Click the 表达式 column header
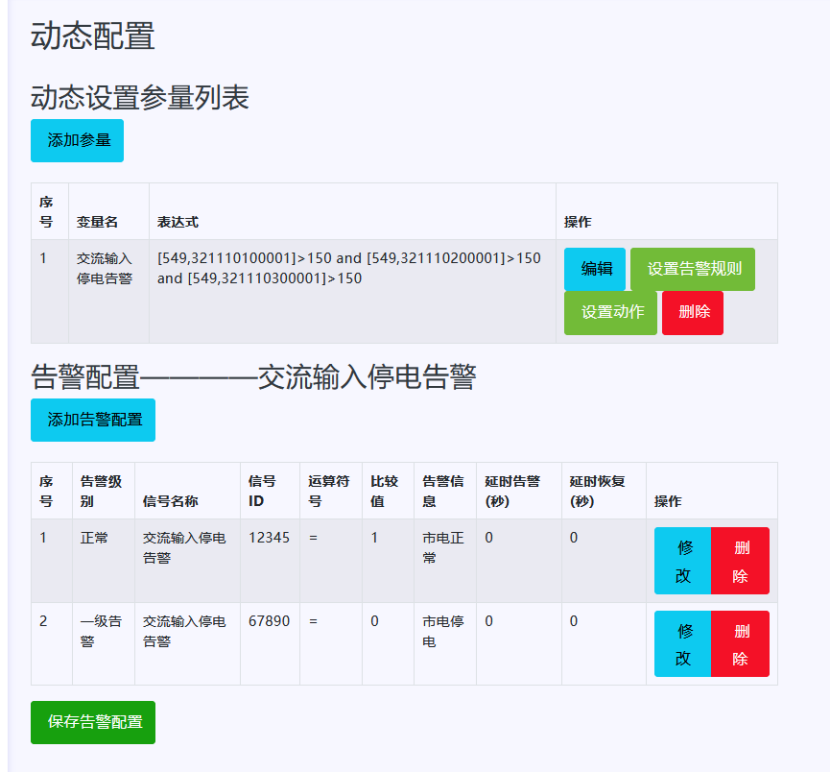831x772 pixels. 178,222
